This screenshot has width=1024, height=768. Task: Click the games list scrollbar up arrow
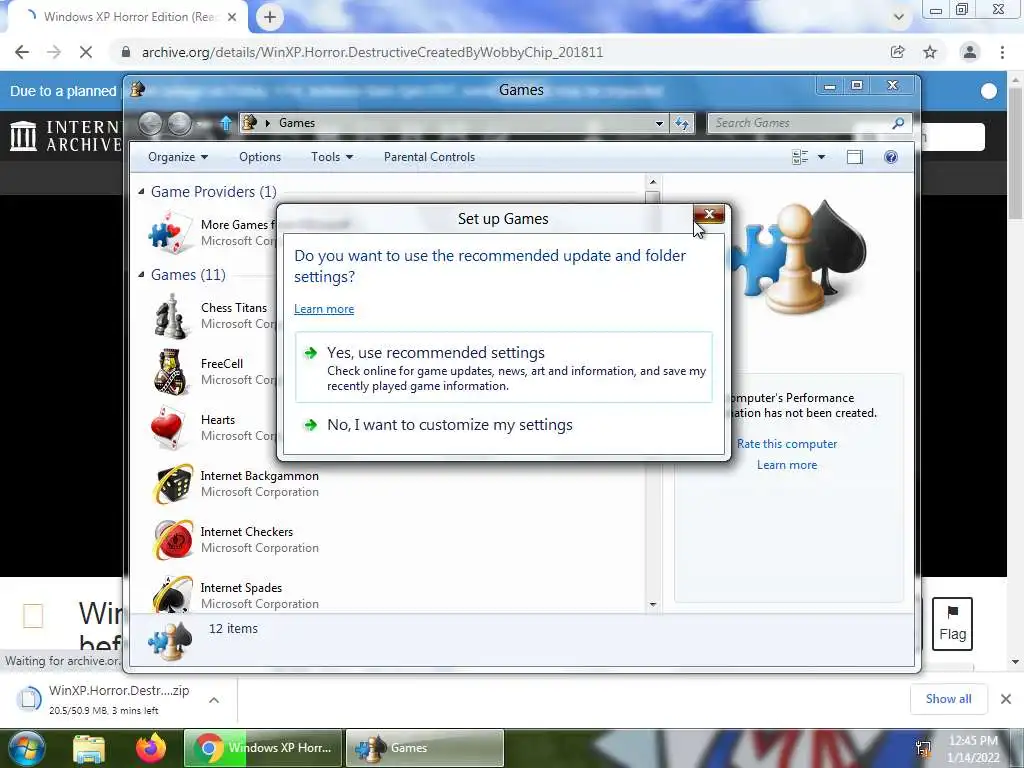pos(652,182)
